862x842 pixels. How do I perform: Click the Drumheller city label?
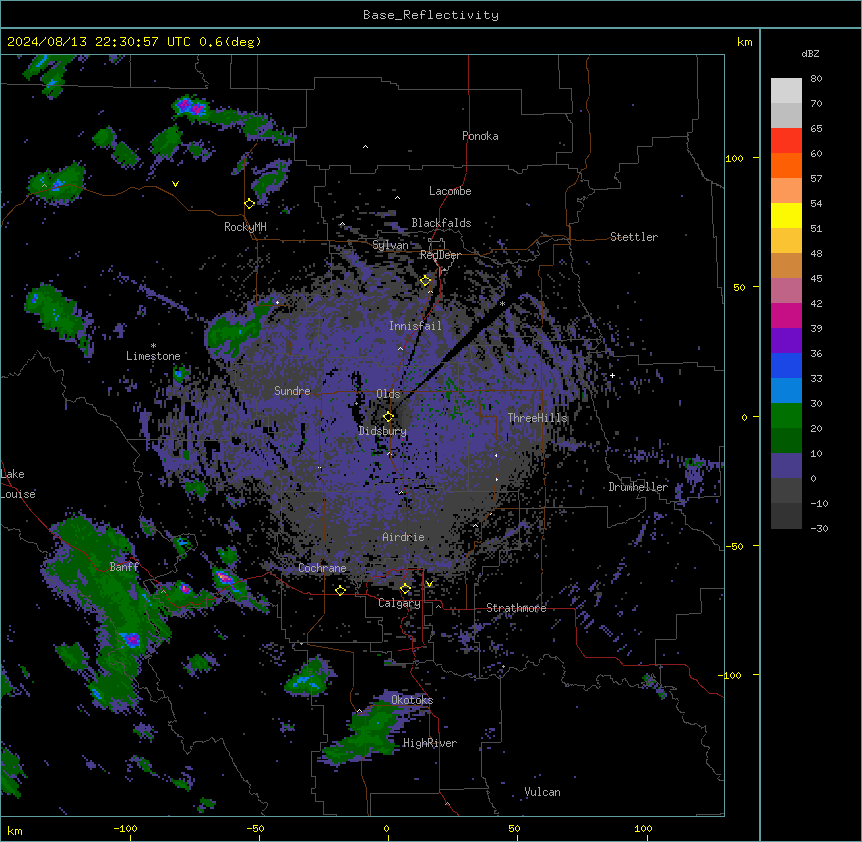[x=638, y=487]
